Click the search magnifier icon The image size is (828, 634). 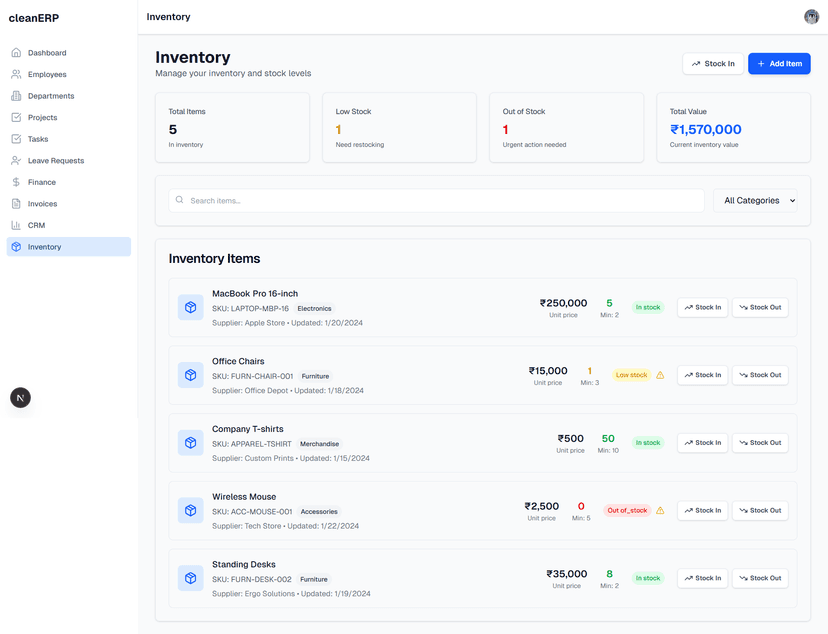180,200
